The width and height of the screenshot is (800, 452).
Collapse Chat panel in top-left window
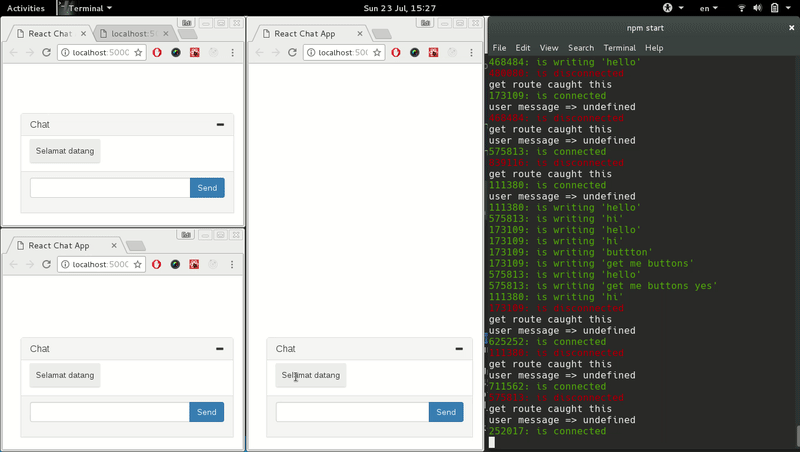coord(220,124)
